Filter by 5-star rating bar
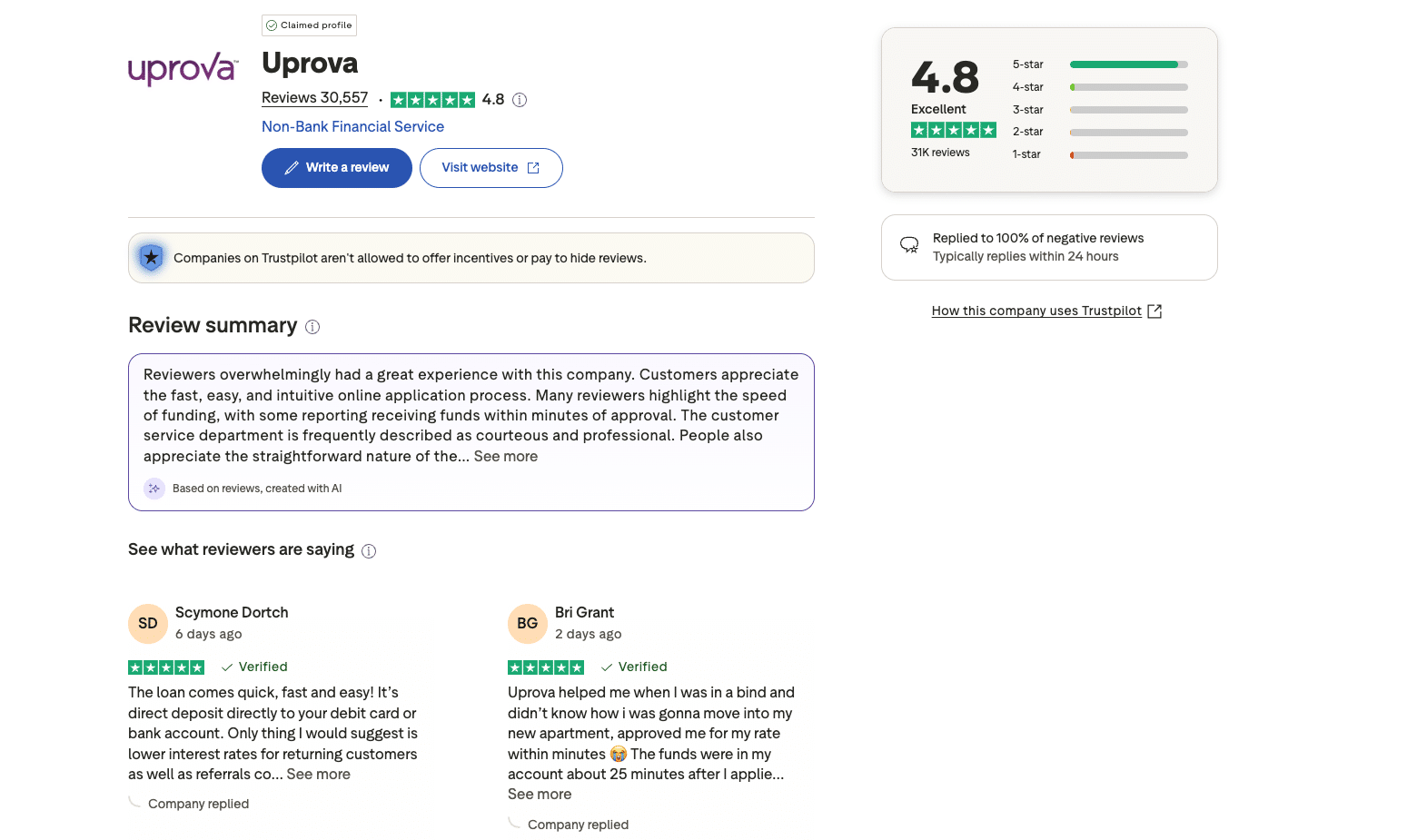 [x=1129, y=64]
